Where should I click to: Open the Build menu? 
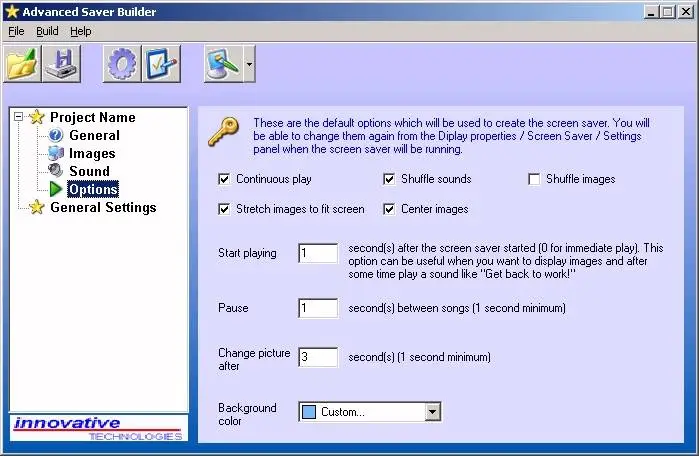47,31
